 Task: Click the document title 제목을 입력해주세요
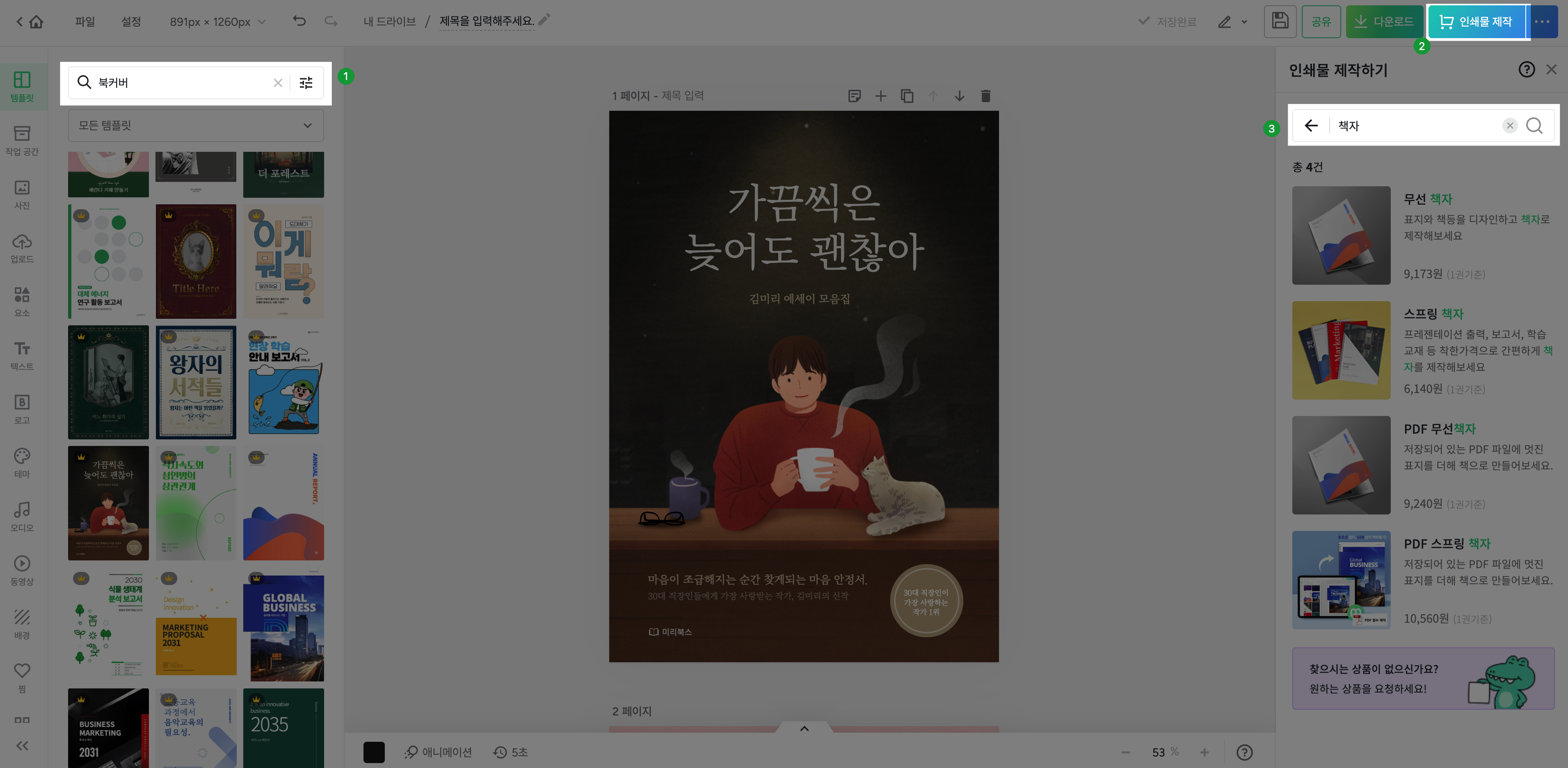coord(486,21)
